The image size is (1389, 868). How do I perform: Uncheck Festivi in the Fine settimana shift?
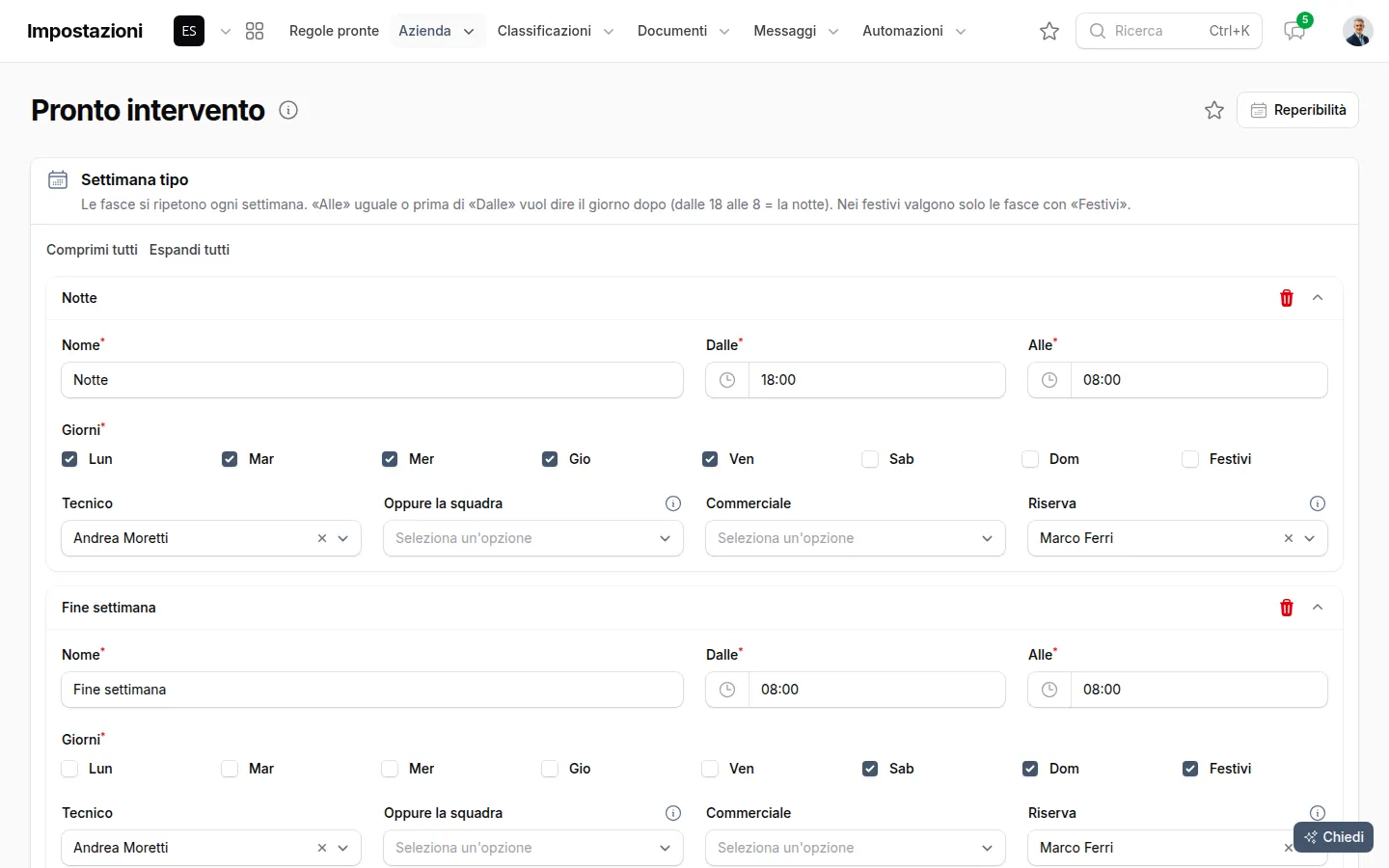click(x=1190, y=769)
